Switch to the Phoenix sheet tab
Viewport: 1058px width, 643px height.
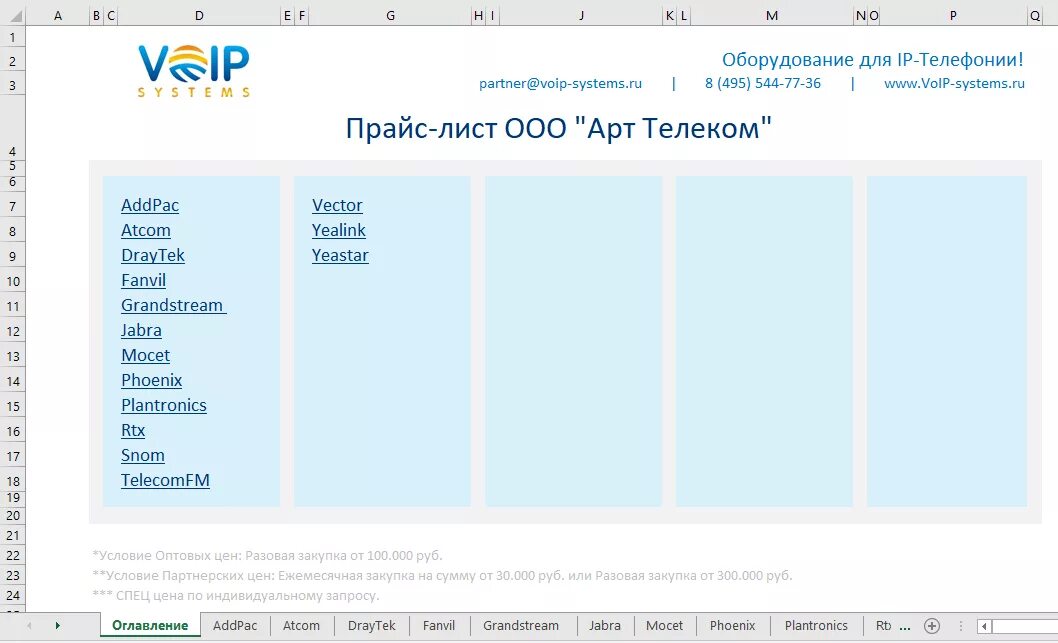point(732,625)
